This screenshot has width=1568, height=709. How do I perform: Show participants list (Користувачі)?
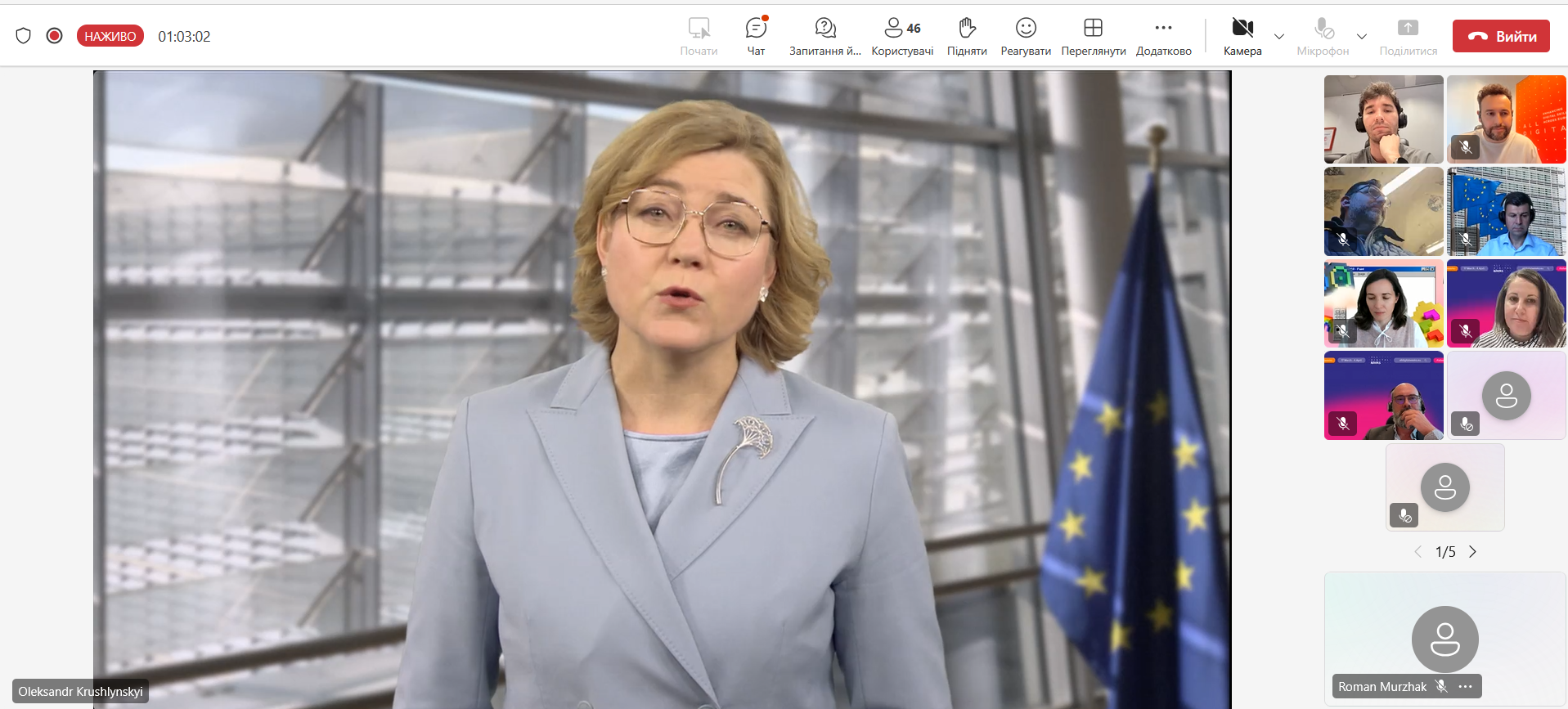[x=902, y=36]
